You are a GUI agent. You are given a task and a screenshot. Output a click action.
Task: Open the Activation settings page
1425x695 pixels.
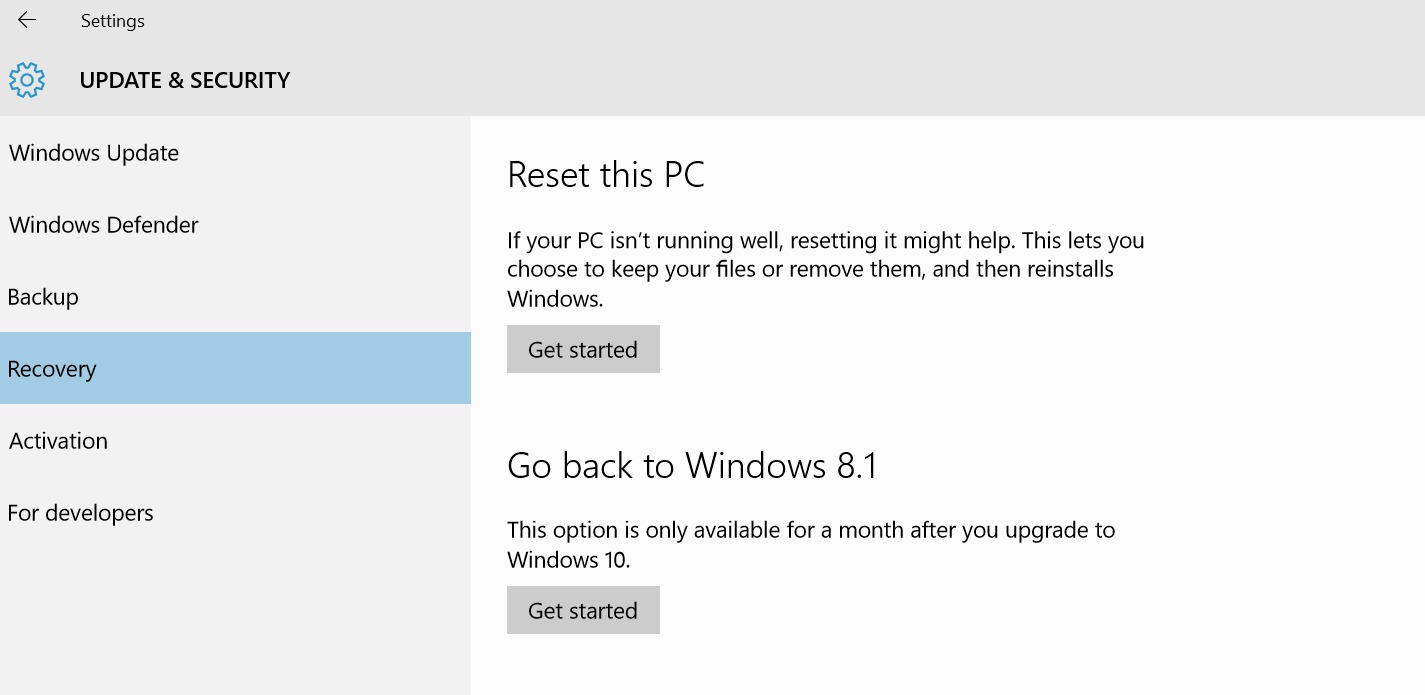click(x=58, y=441)
